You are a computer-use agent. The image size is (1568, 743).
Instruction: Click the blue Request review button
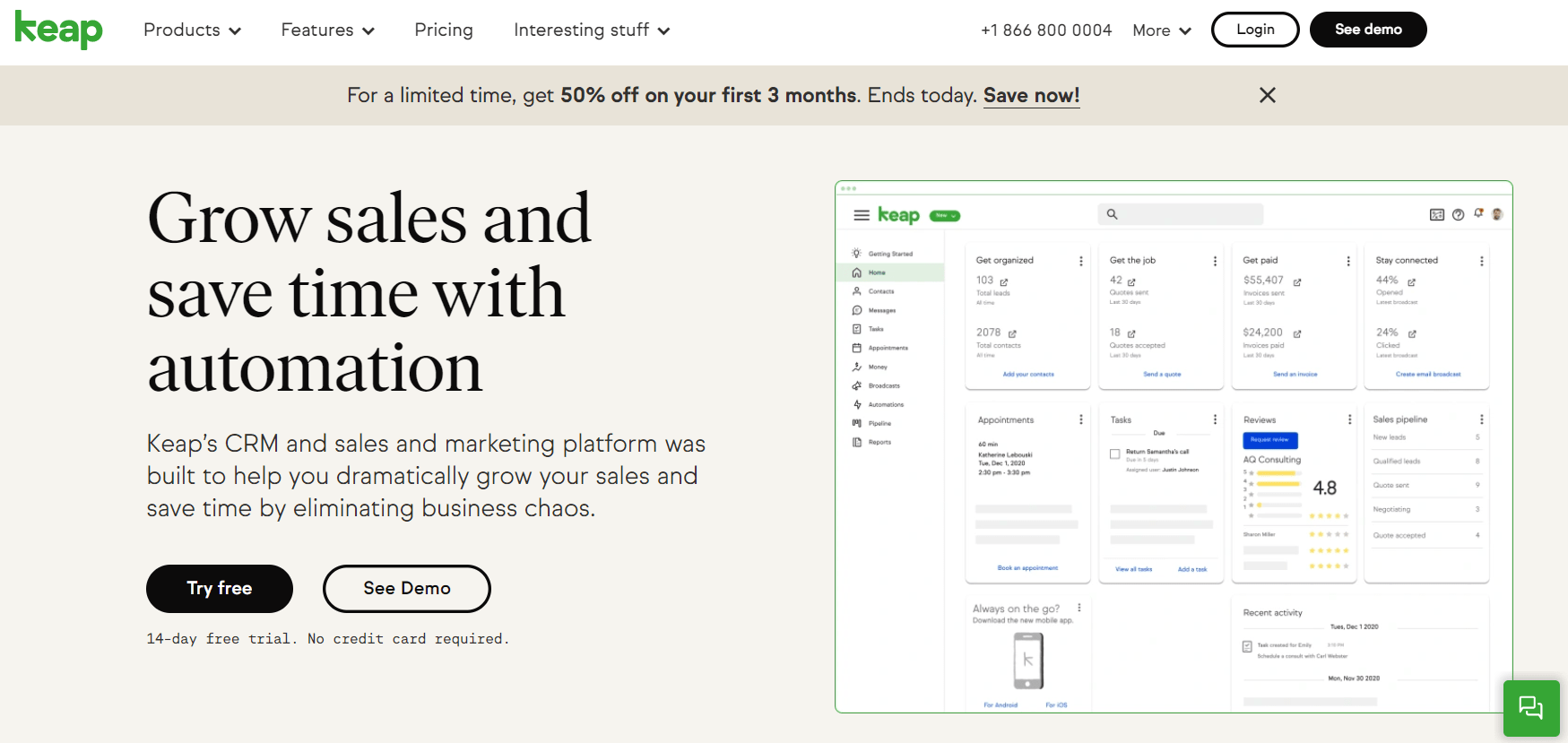tap(1270, 440)
